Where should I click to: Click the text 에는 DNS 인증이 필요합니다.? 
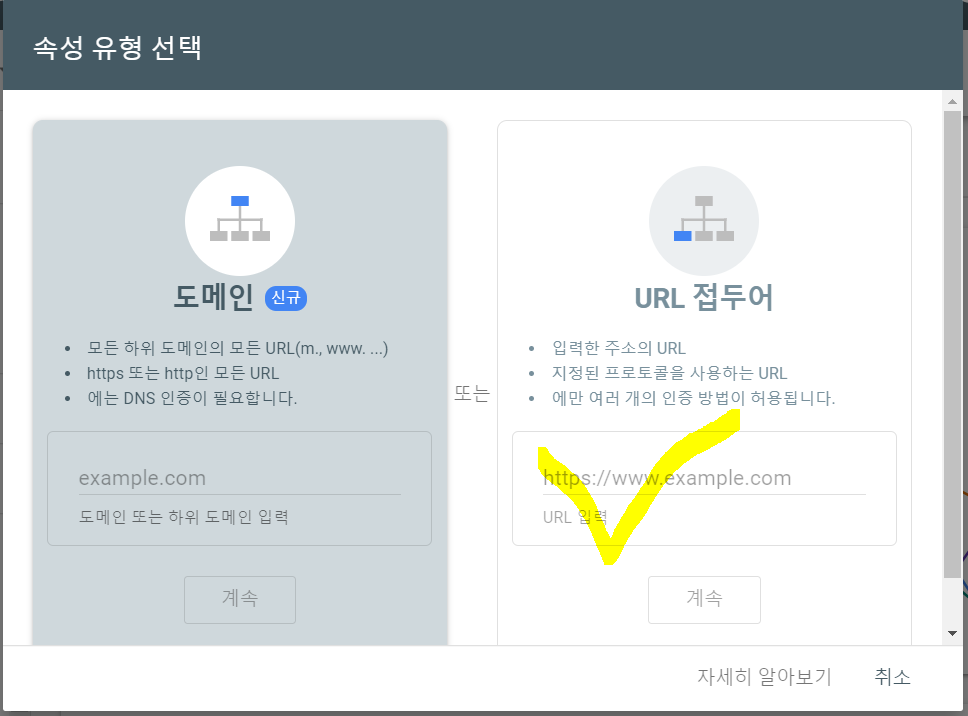click(x=192, y=398)
